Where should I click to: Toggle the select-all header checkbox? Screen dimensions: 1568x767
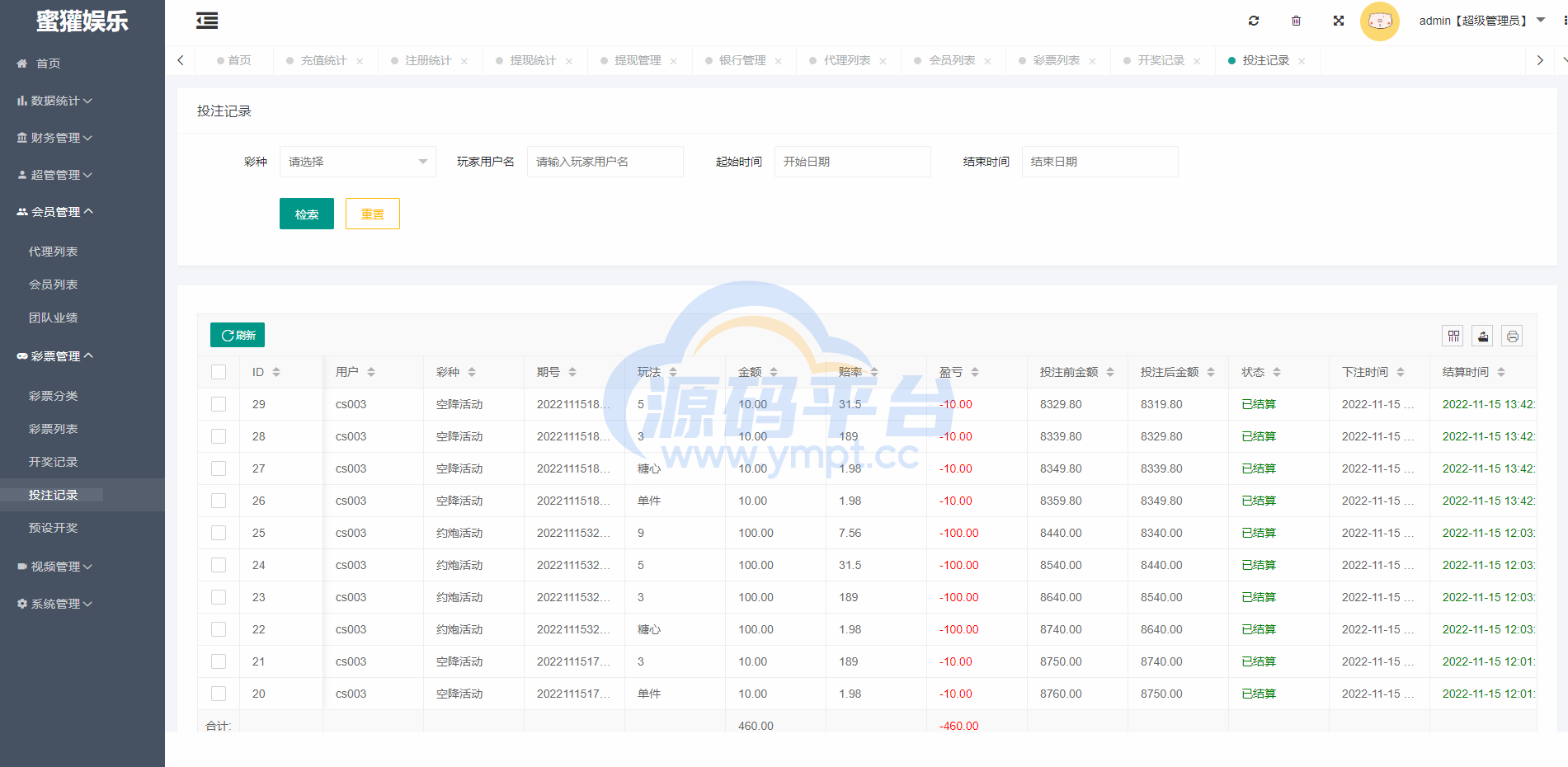[x=219, y=372]
